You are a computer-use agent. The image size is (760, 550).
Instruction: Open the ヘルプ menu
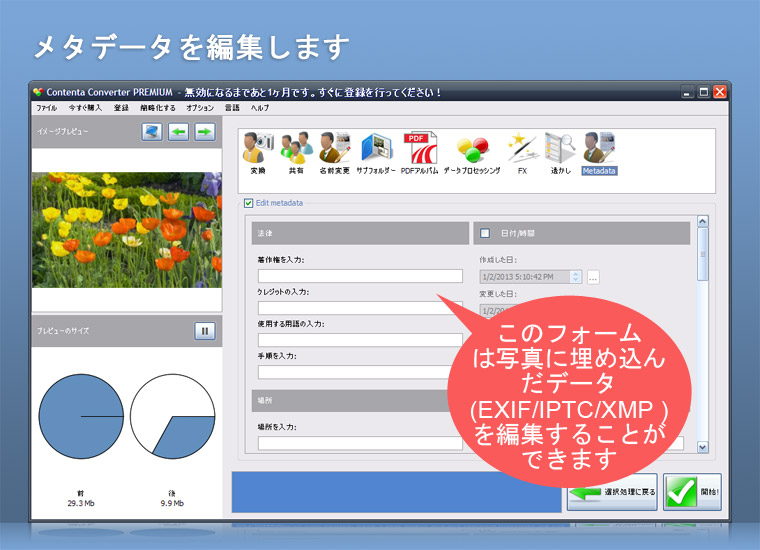260,108
